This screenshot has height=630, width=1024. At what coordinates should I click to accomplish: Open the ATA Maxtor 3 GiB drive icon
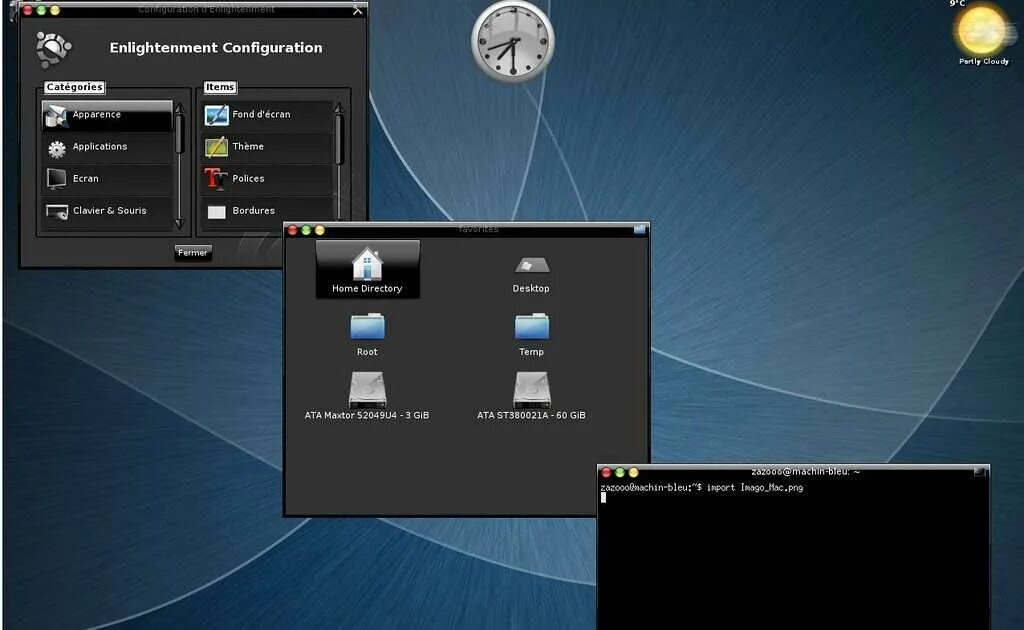click(x=367, y=389)
